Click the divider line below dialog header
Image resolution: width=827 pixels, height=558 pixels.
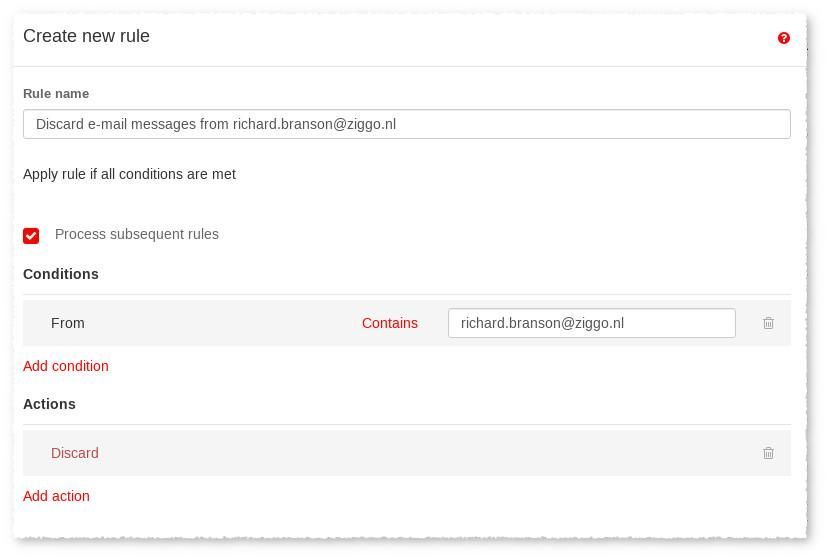pos(410,66)
